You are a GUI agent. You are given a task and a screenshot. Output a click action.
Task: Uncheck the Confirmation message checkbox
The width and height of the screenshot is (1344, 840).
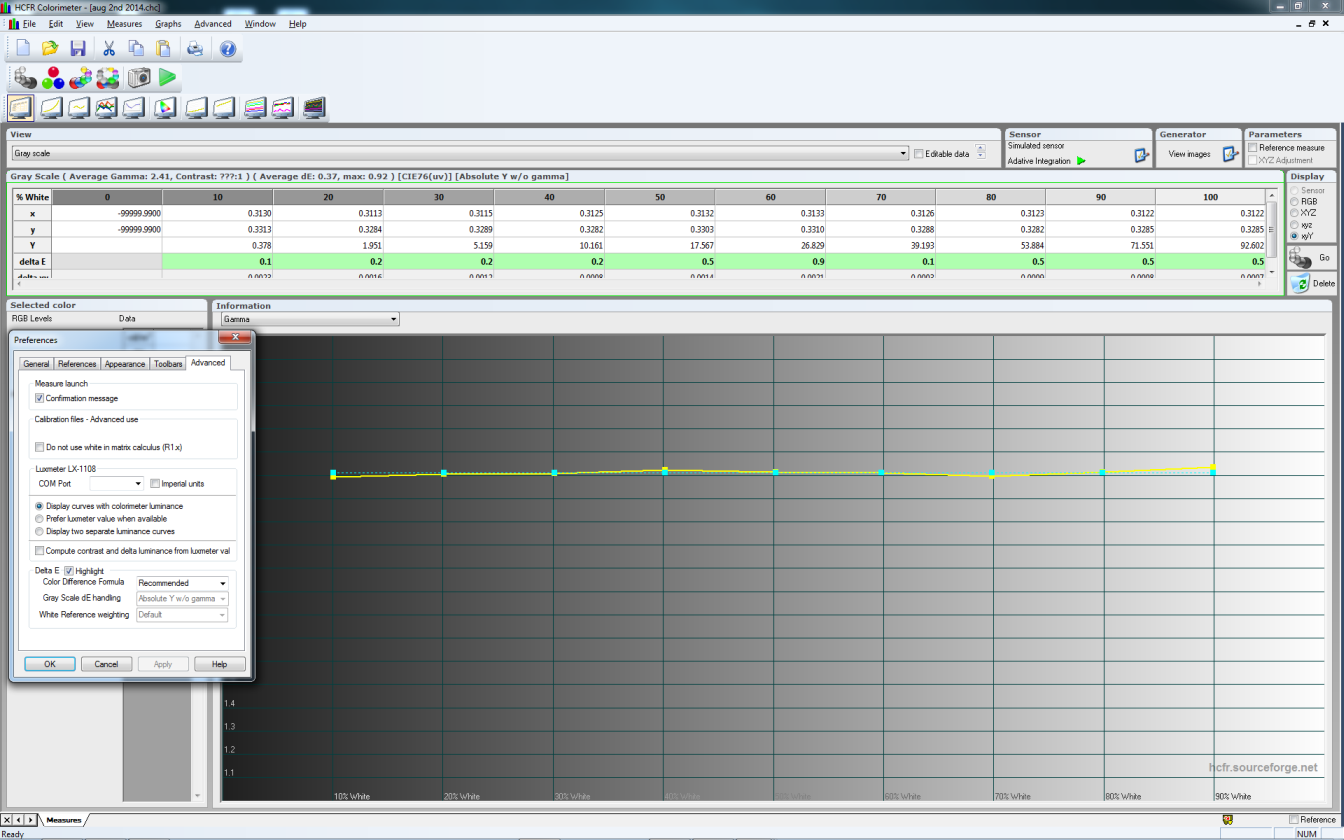click(40, 398)
